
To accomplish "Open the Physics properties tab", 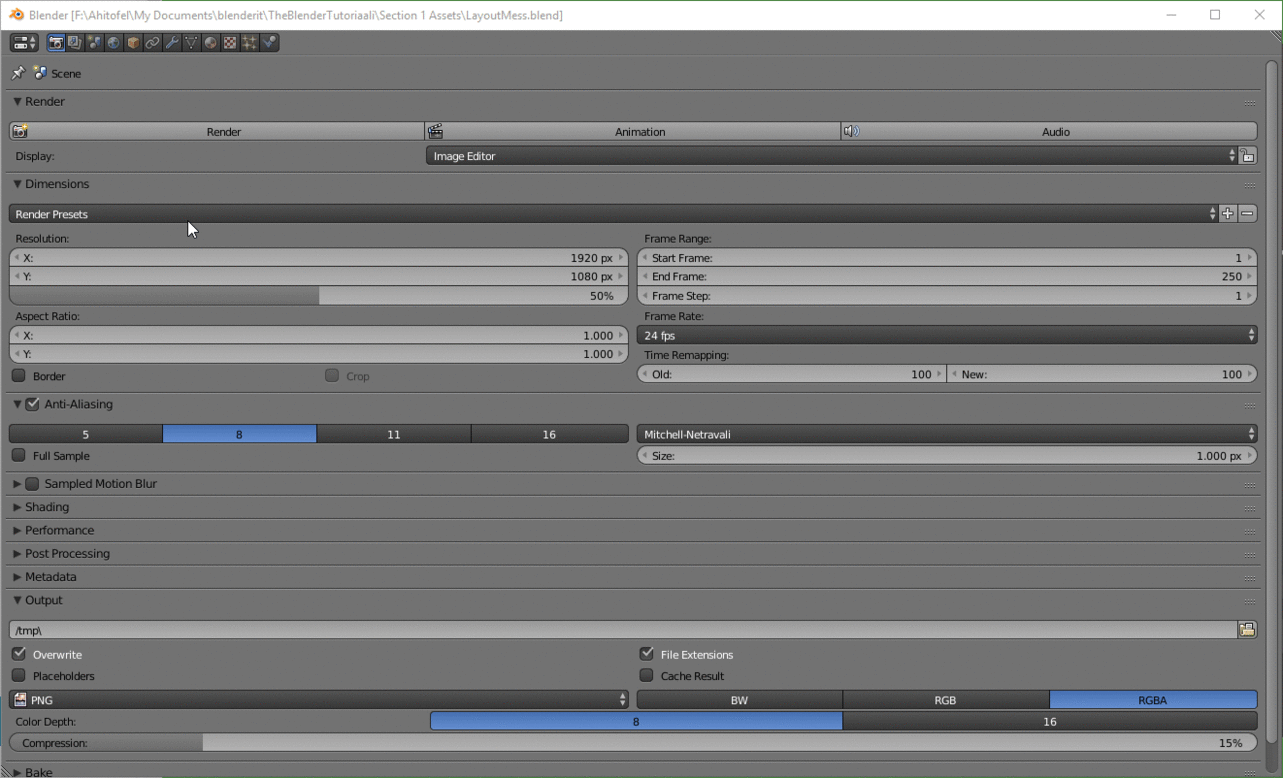I will click(x=269, y=43).
